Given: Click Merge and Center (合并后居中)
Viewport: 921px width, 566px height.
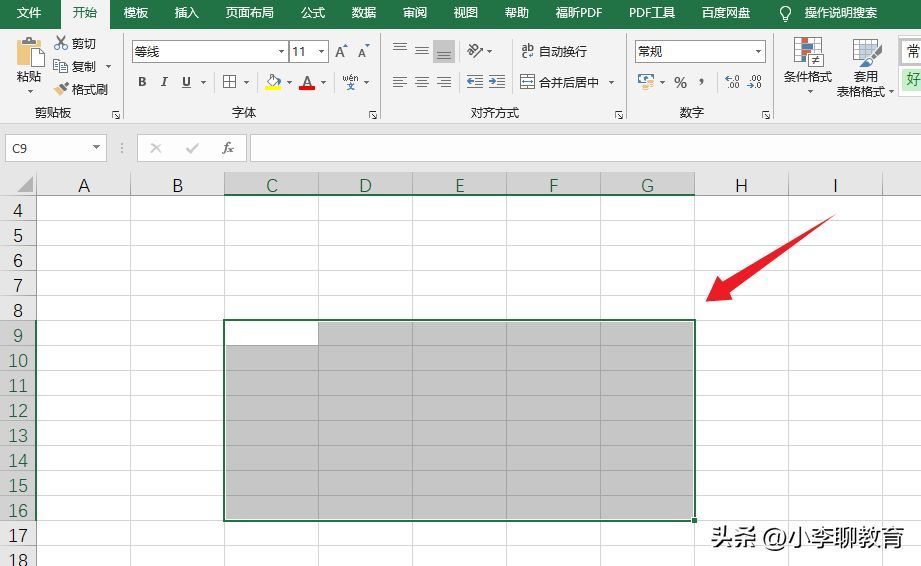Looking at the screenshot, I should (559, 82).
